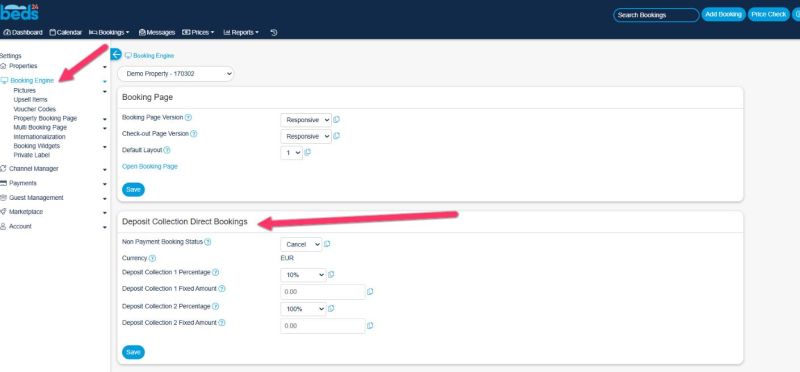
Task: Click copy icon beside Deposit Collection 2 Fixed Amount
Action: (370, 326)
